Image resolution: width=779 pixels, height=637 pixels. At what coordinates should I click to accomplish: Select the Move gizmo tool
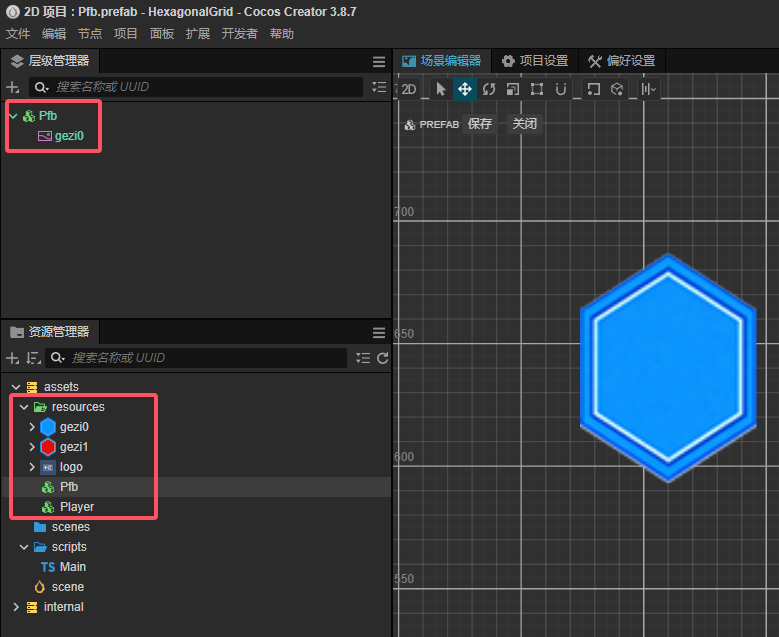(465, 89)
